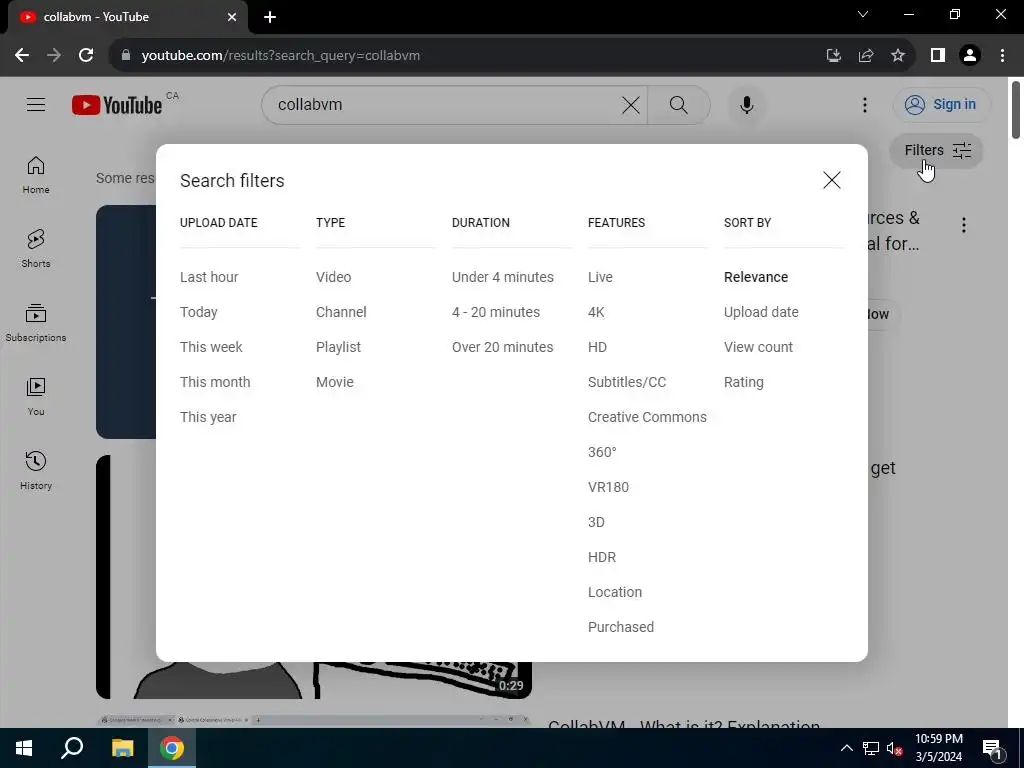The width and height of the screenshot is (1024, 768).
Task: Select Playlist type filter
Action: tap(338, 347)
